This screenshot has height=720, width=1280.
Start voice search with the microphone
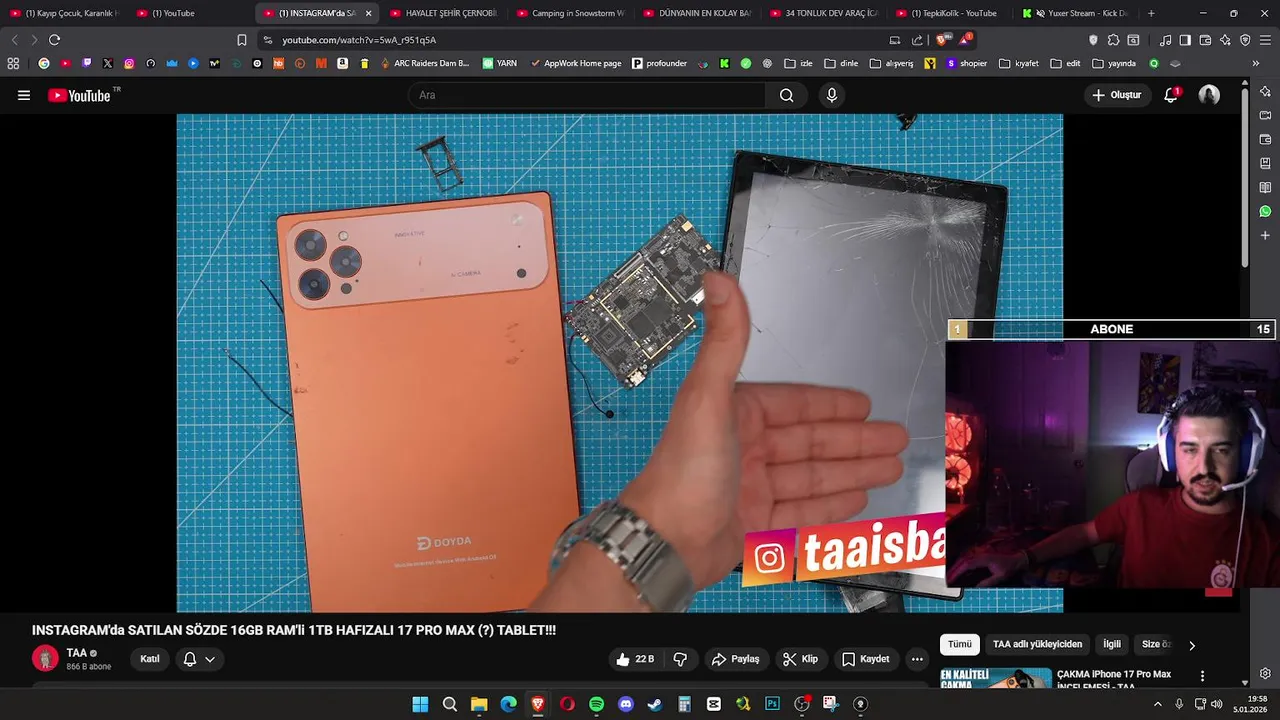(831, 95)
